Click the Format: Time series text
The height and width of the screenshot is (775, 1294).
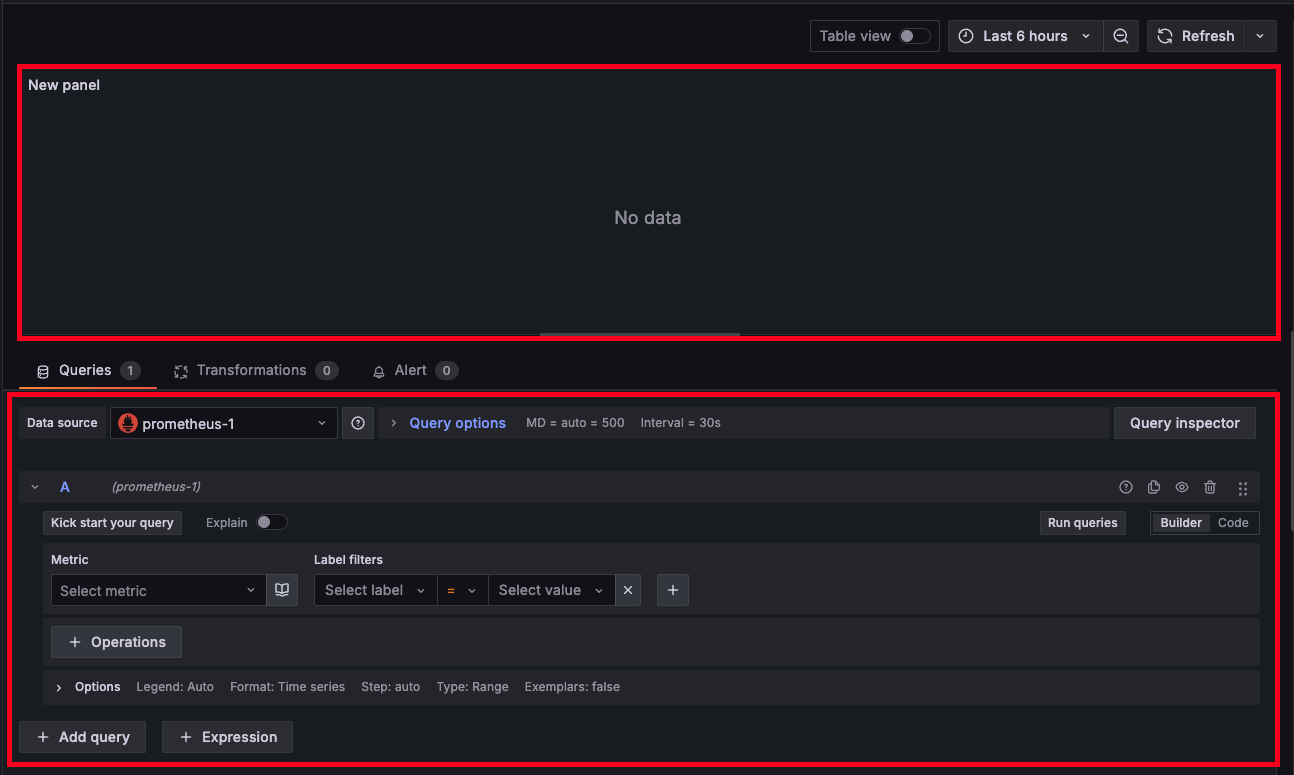287,687
